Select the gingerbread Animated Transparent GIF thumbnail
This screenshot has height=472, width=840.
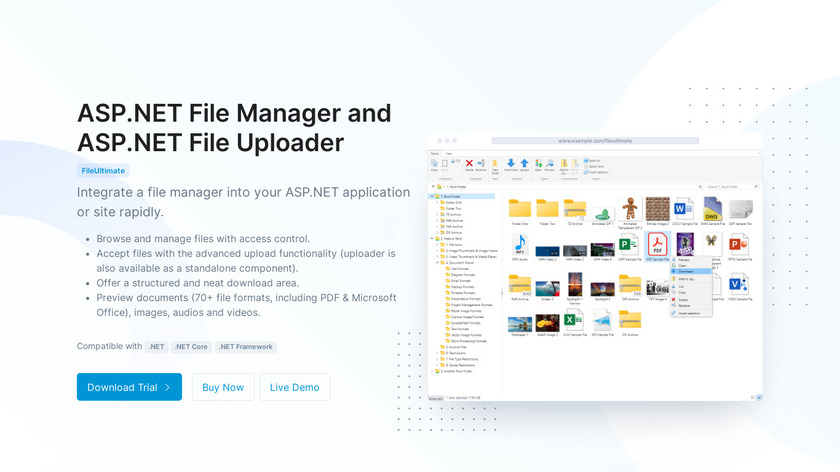(x=630, y=208)
